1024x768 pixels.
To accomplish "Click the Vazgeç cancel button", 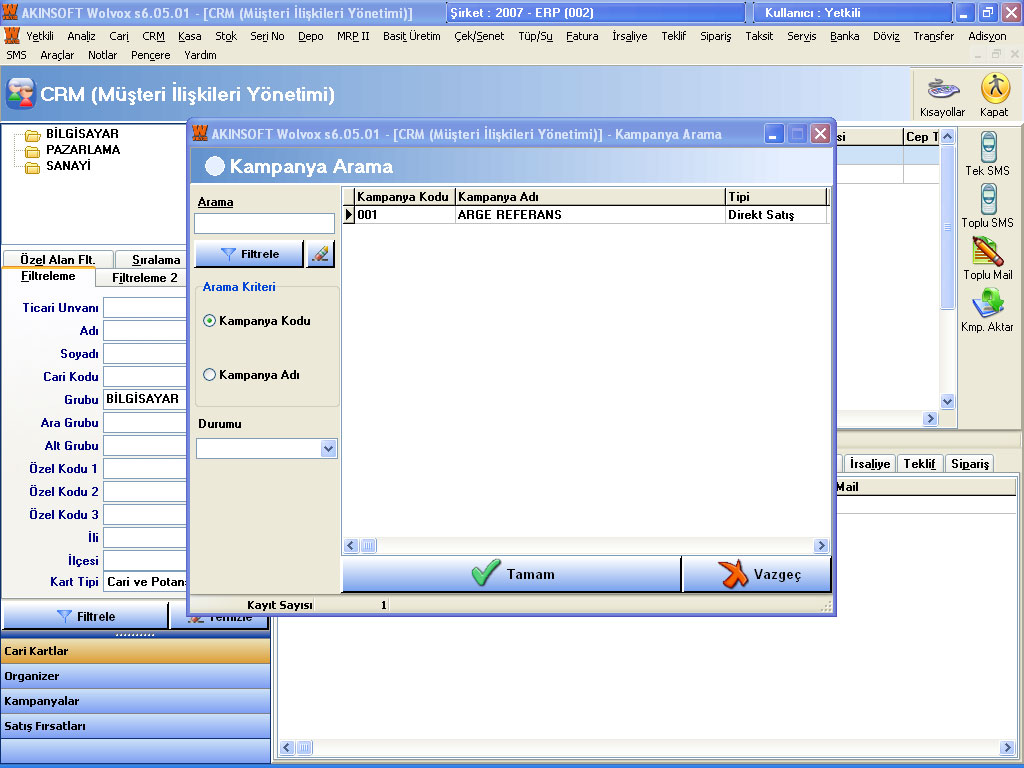I will click(x=758, y=574).
